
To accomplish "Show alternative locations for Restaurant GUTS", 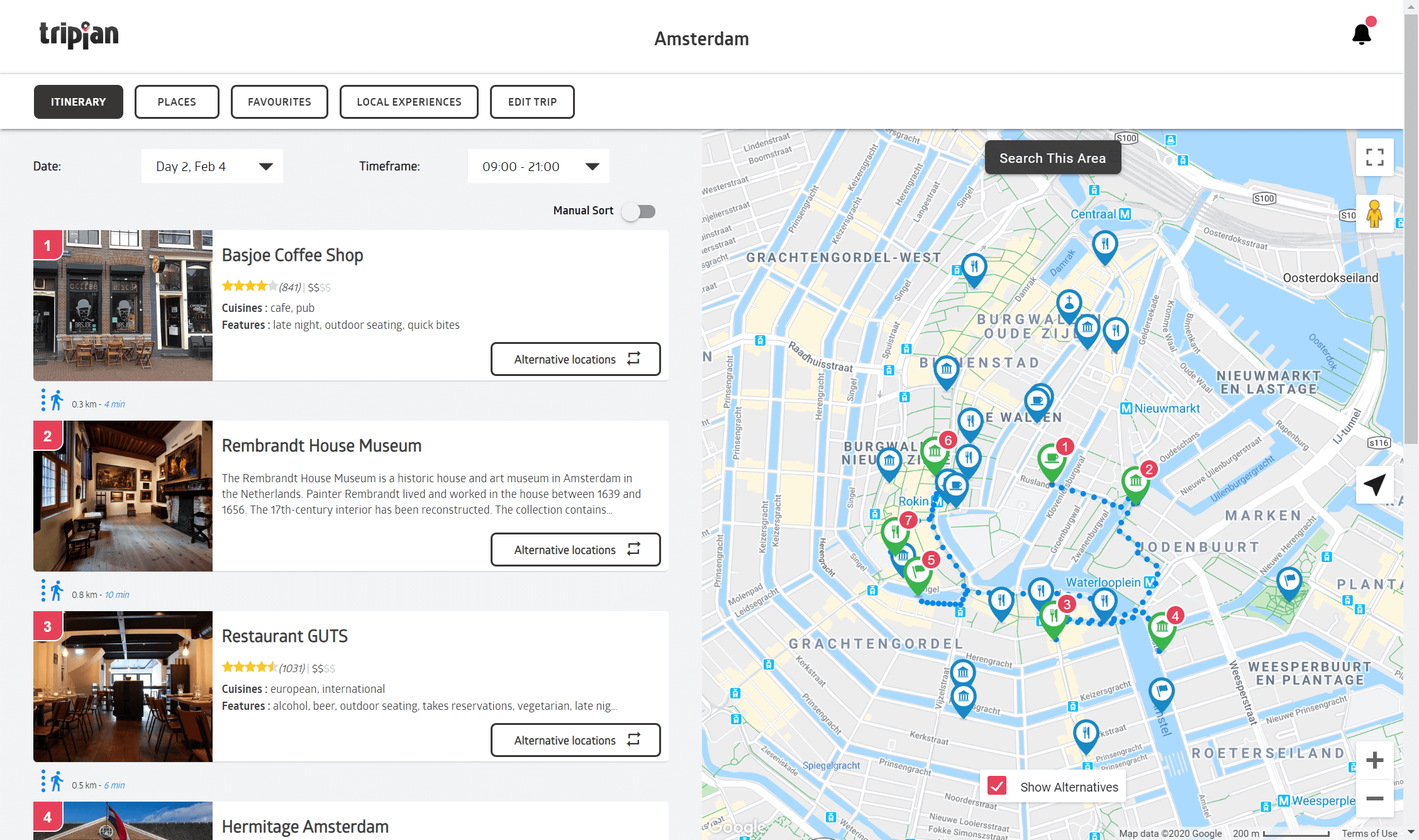I will (576, 740).
